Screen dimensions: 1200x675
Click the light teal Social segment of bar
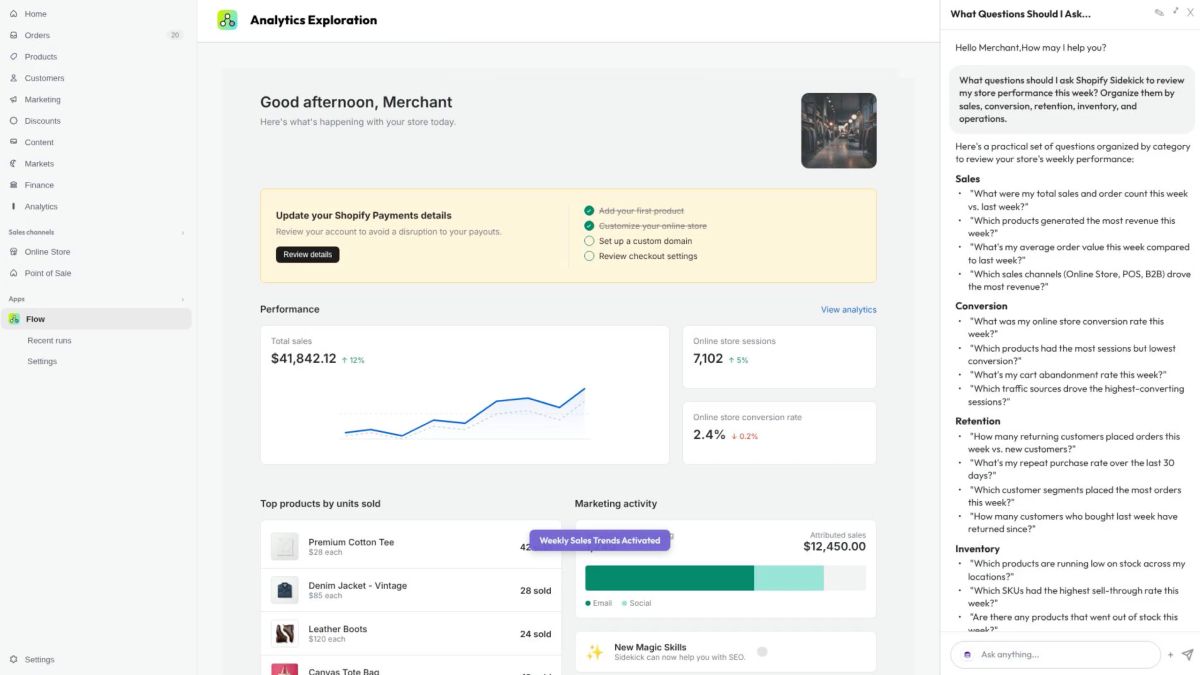[789, 578]
